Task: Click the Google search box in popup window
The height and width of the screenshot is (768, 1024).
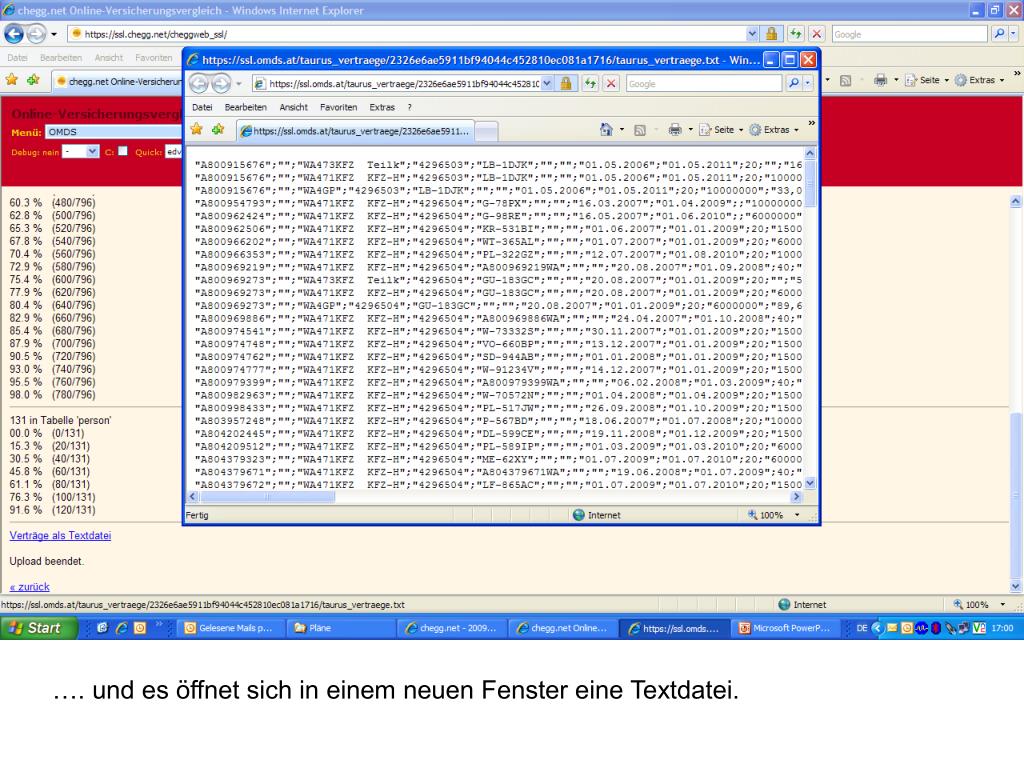Action: (703, 84)
